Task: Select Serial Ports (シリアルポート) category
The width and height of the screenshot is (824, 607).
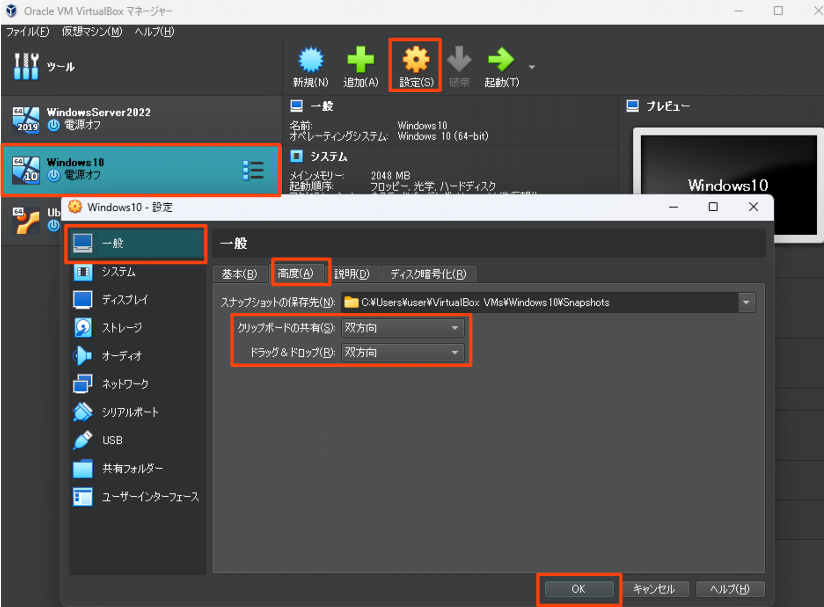Action: 136,412
